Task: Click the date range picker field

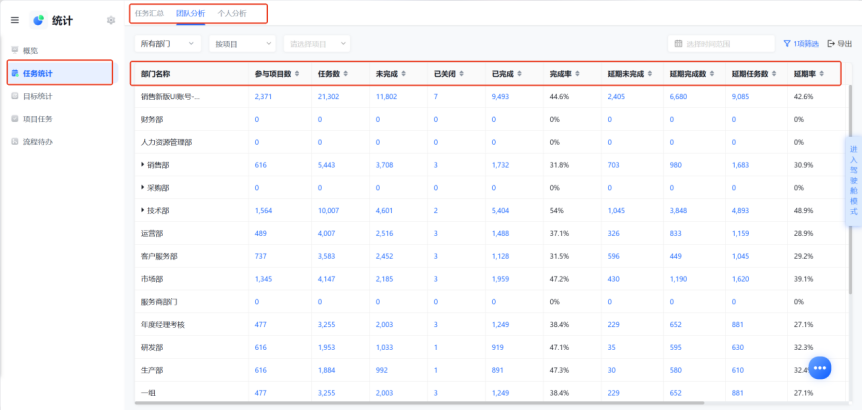Action: tap(721, 43)
